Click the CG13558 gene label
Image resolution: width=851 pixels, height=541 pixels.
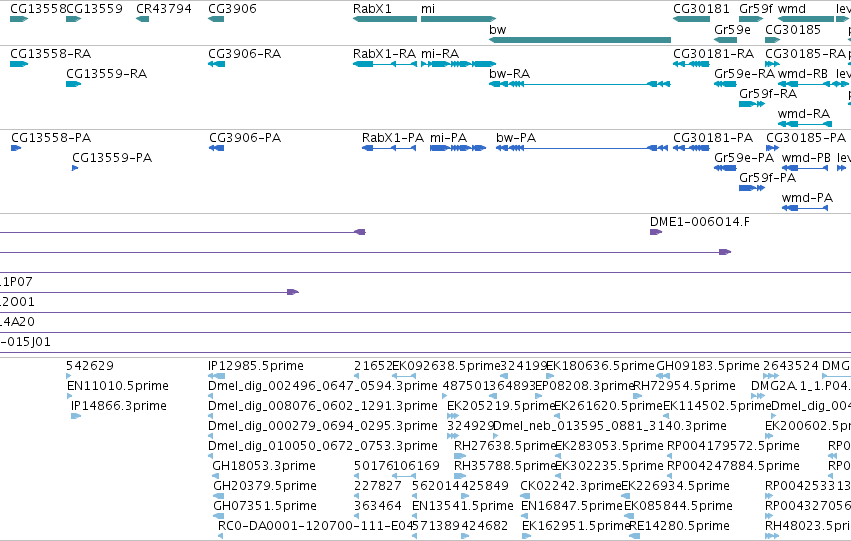(38, 9)
